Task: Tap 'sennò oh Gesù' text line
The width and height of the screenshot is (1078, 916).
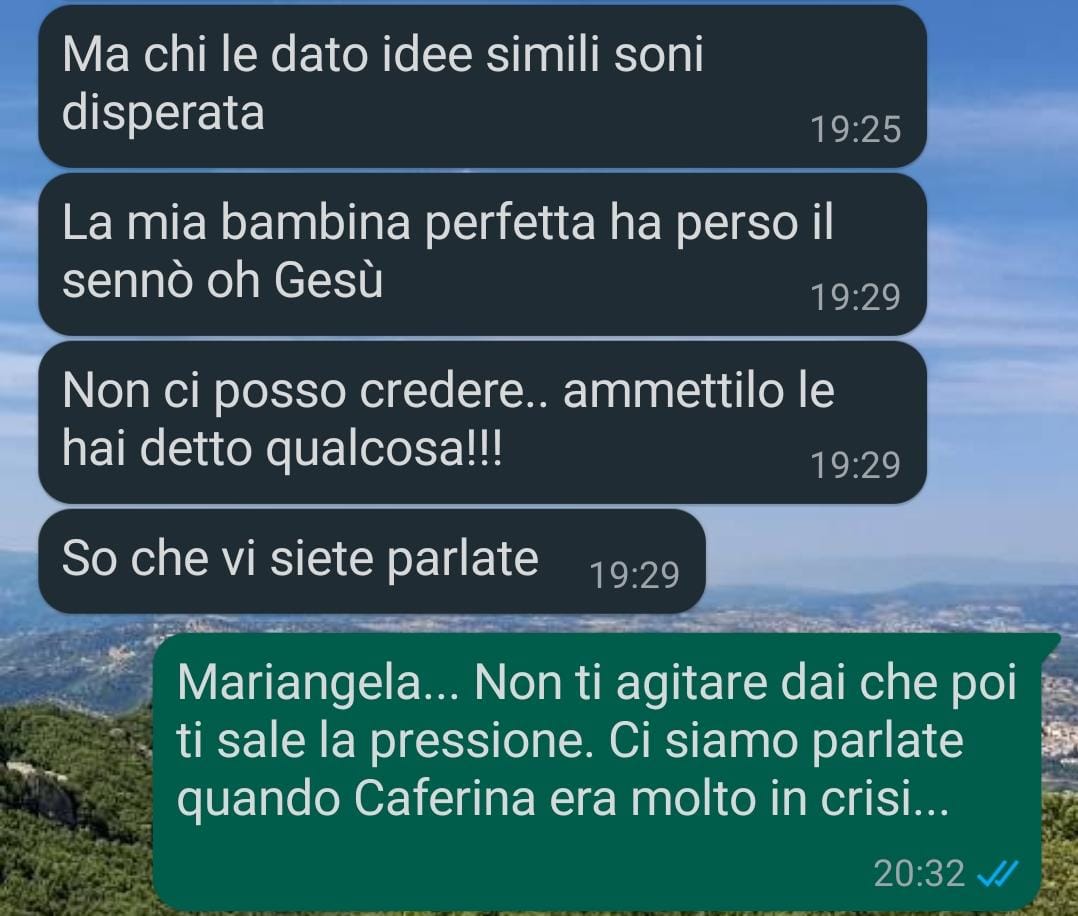Action: coord(222,281)
